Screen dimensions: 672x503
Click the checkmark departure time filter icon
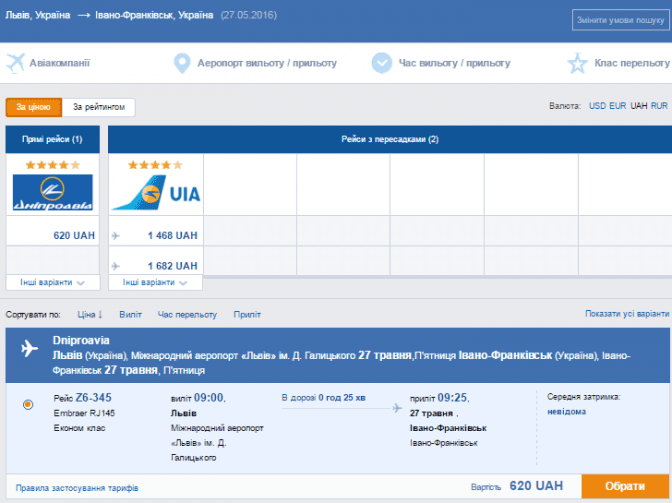[381, 63]
